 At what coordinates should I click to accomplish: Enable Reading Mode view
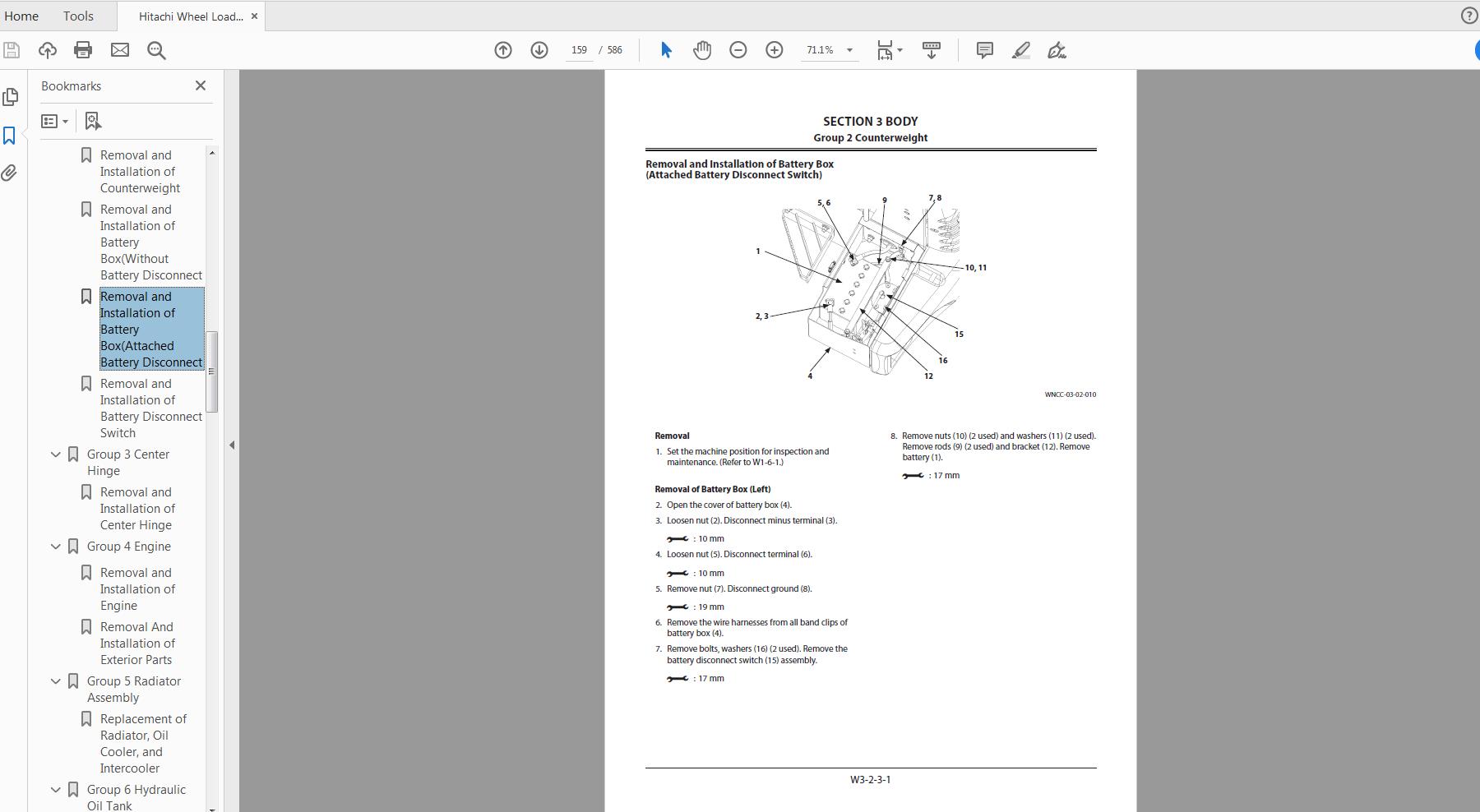[x=932, y=49]
